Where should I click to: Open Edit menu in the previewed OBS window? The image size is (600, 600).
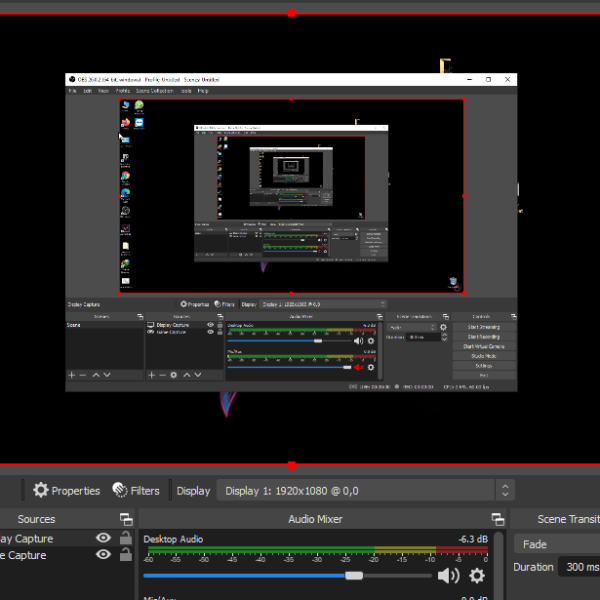point(88,91)
